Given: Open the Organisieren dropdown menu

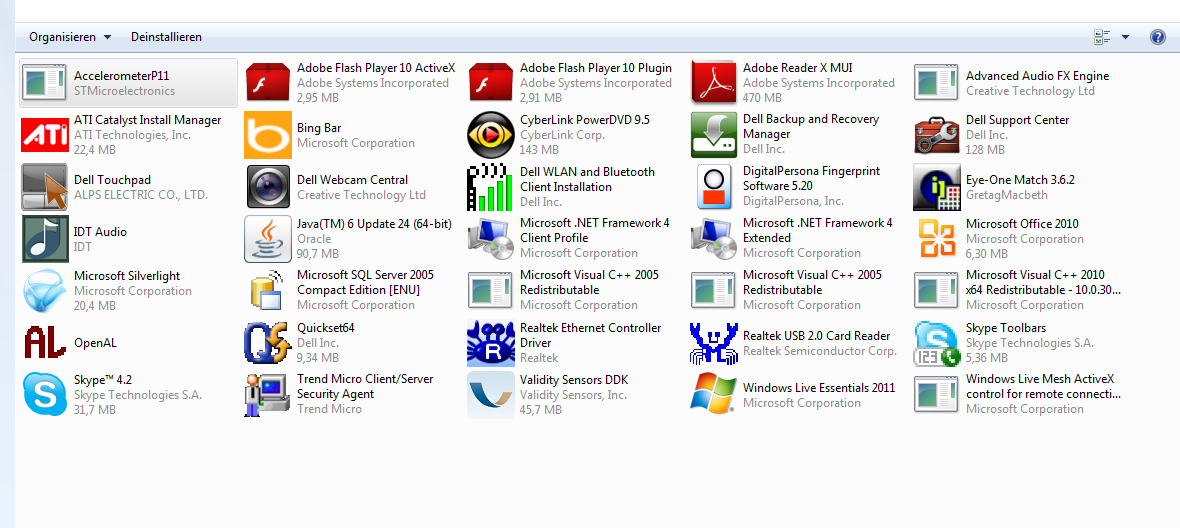Looking at the screenshot, I should click(x=70, y=37).
